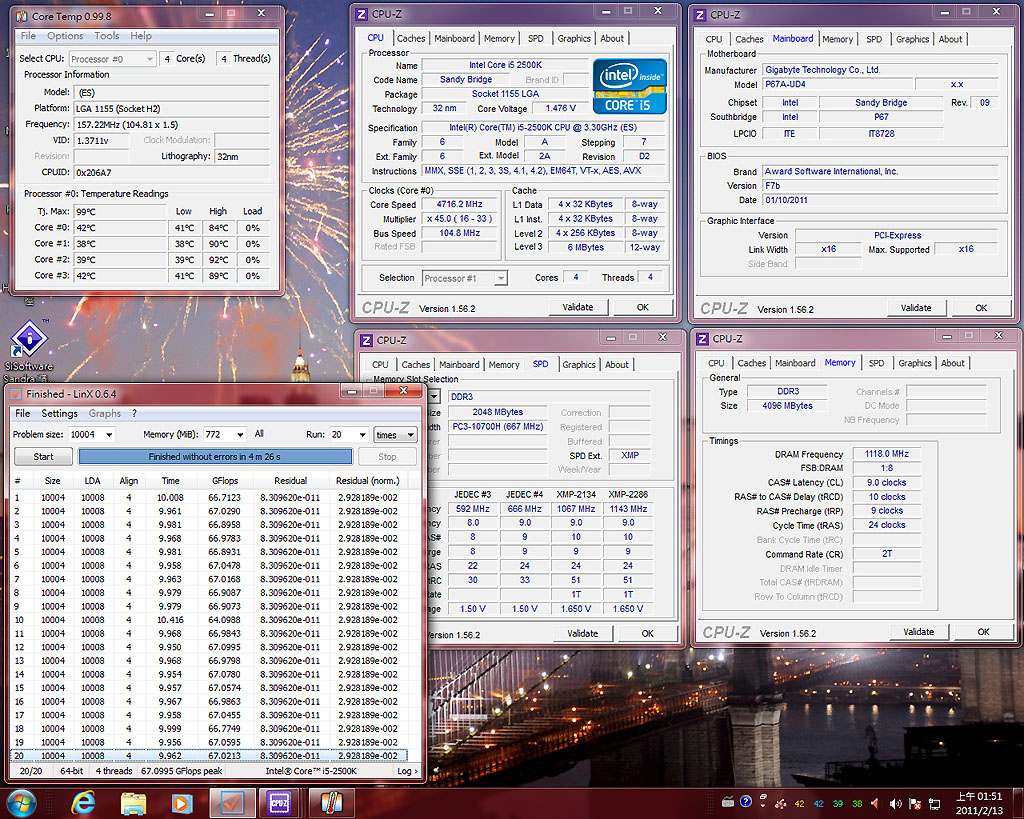Expand the Memory (MiB) dropdown in LinX
Image resolution: width=1024 pixels, height=819 pixels.
coord(240,435)
